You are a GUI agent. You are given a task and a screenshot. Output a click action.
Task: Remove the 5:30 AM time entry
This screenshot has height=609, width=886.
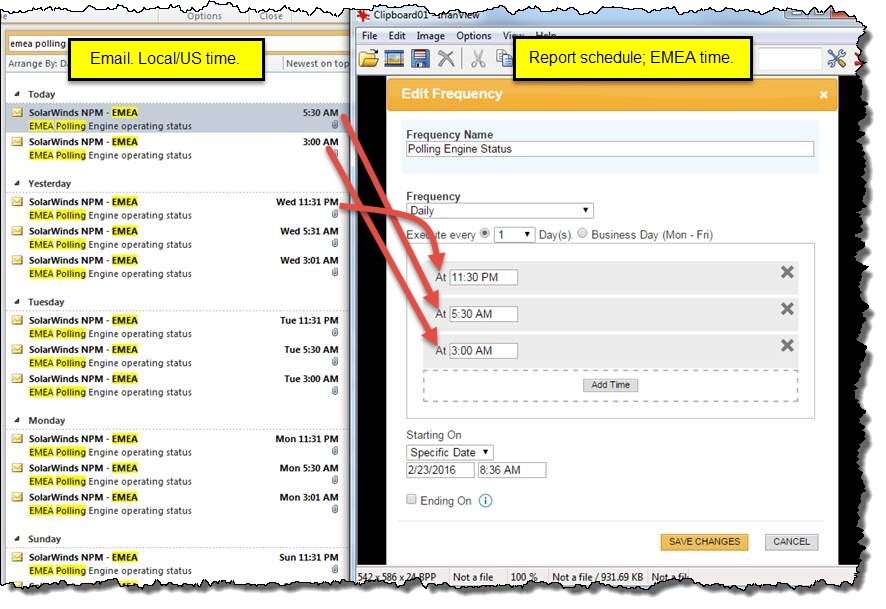787,309
